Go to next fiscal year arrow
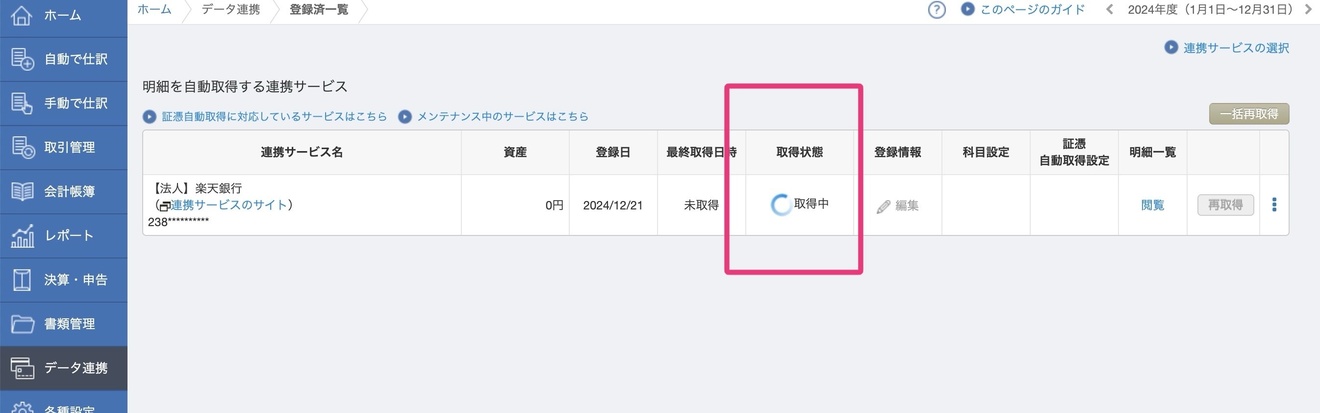 (1308, 10)
